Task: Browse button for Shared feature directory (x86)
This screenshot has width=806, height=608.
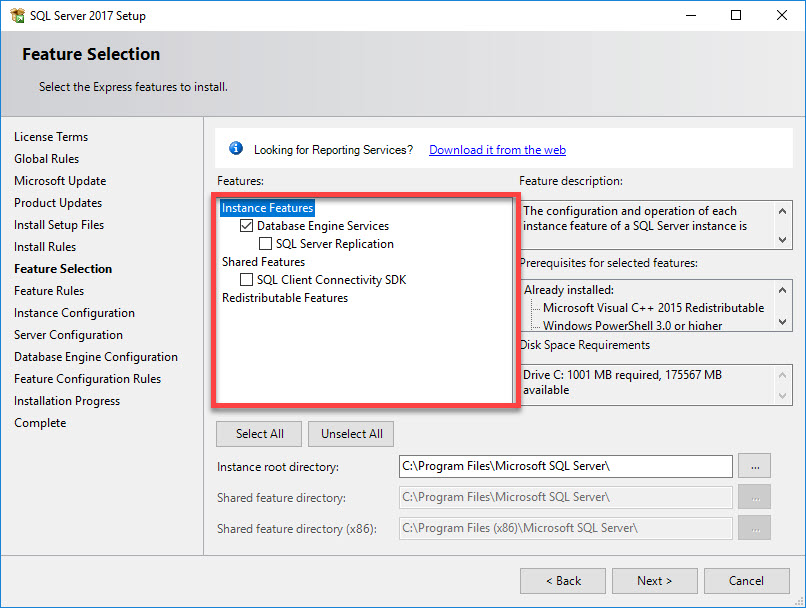Action: pos(755,528)
